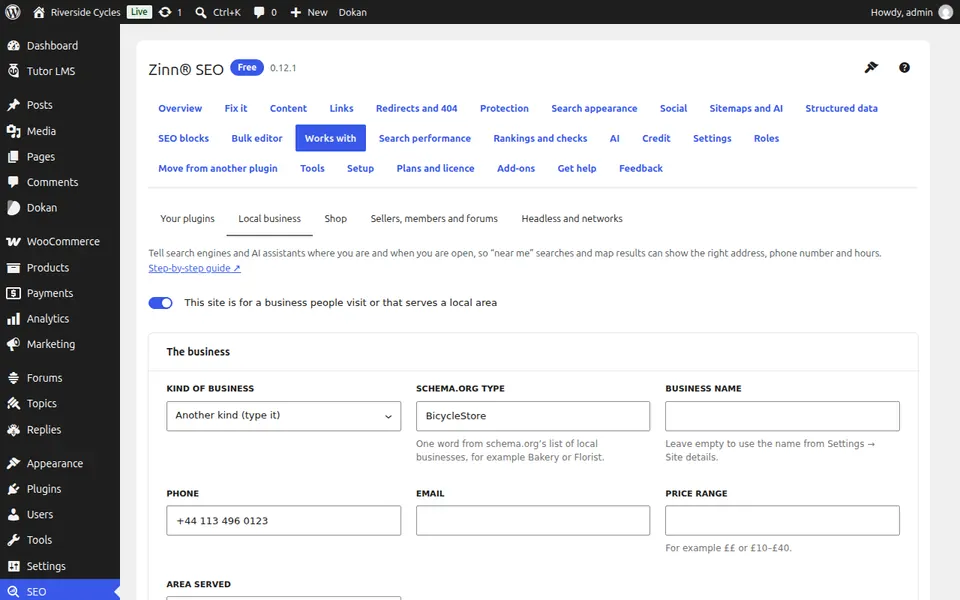This screenshot has width=960, height=600.
Task: Open WooCommerce in the sidebar
Action: [60, 241]
